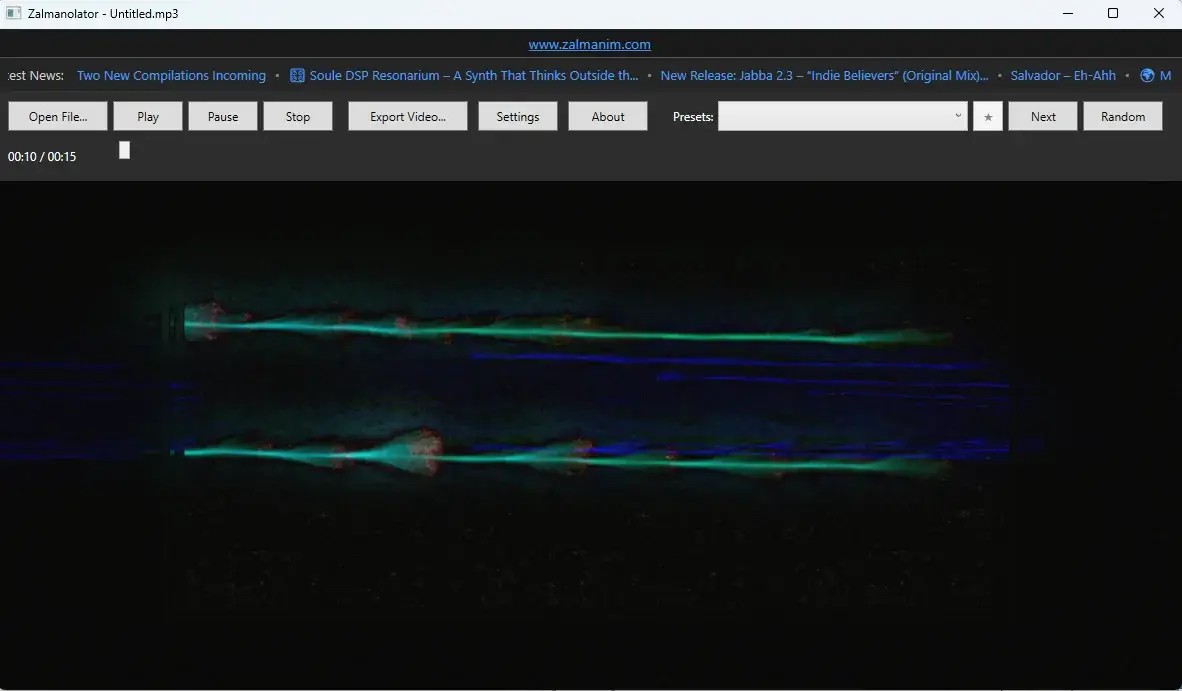Click the globe icon in the news ticker
The image size is (1182, 691).
point(1147,76)
